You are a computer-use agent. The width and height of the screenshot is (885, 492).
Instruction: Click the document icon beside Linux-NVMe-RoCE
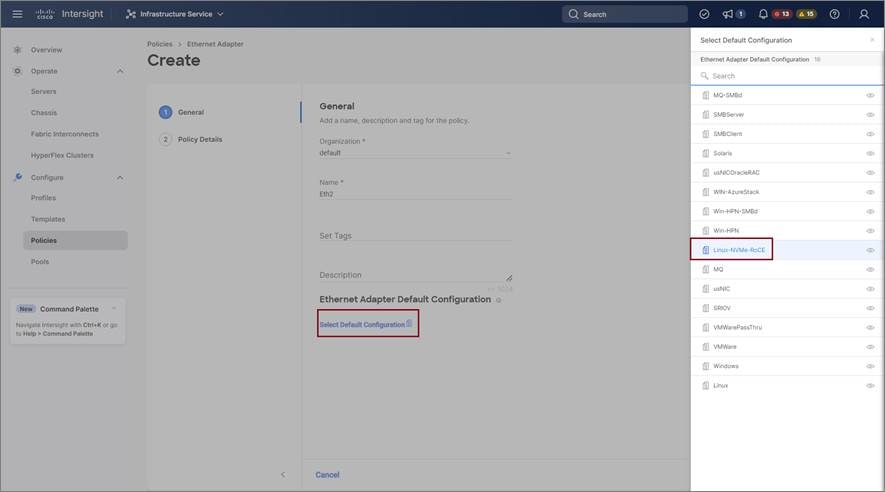706,250
